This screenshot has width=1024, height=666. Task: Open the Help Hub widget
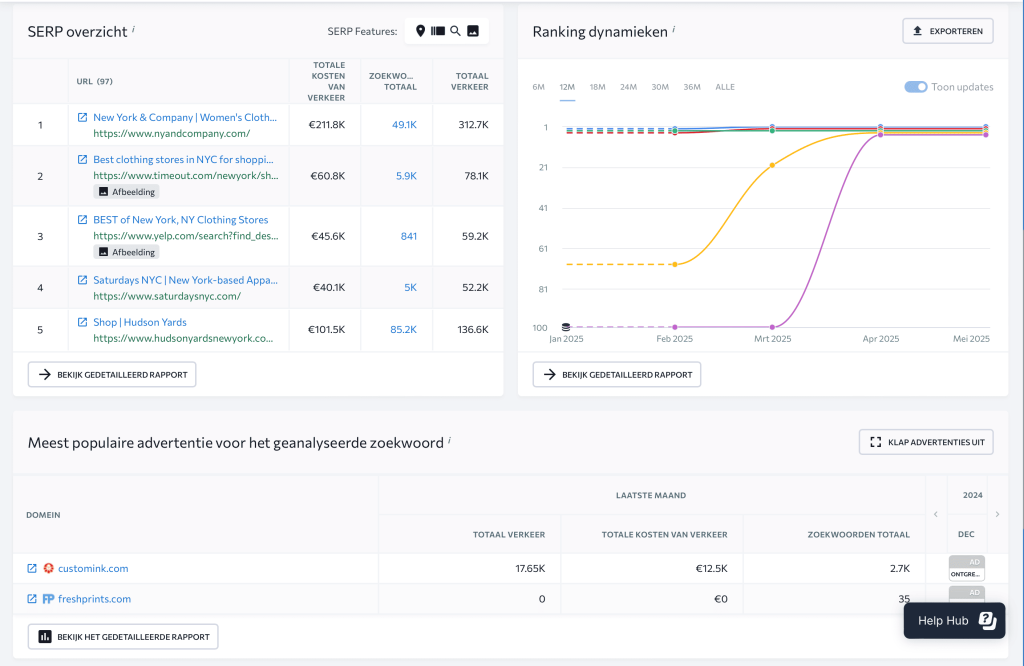pos(954,620)
